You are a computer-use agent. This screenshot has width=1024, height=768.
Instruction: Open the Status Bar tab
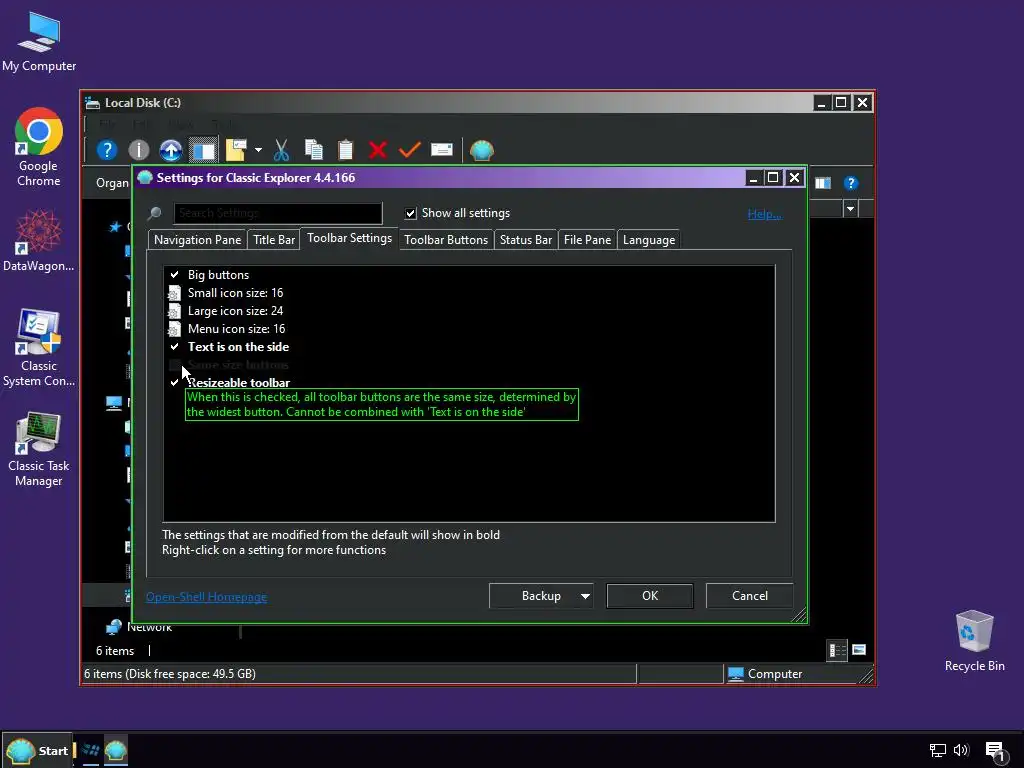(x=526, y=240)
